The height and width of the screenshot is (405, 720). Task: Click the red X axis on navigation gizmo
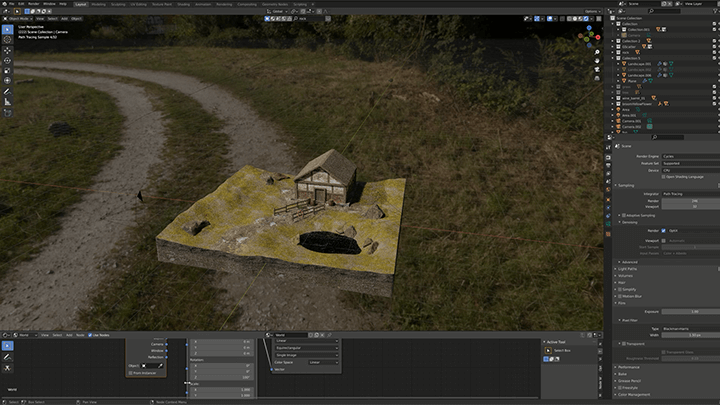coord(597,37)
